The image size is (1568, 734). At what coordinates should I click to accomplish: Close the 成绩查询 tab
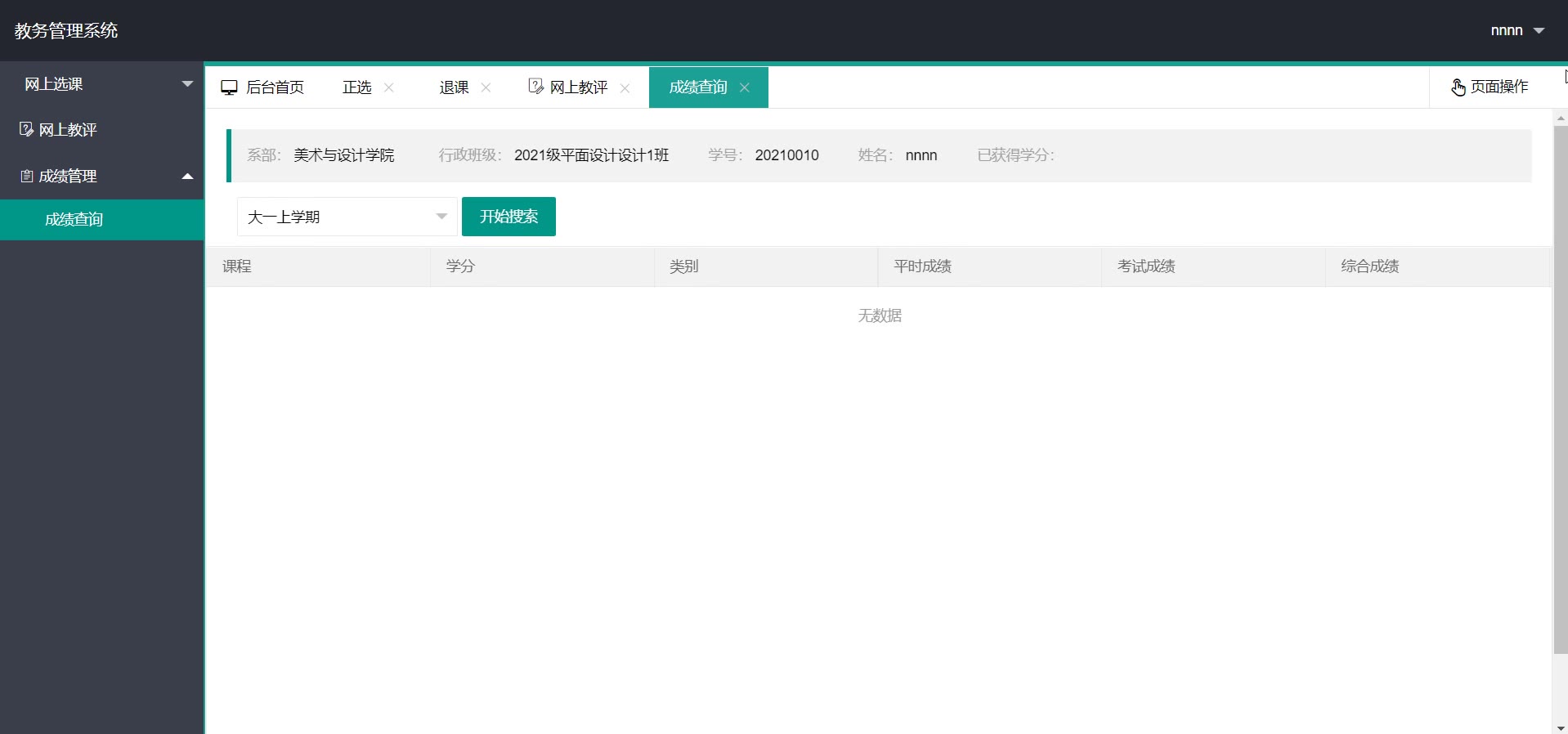745,87
